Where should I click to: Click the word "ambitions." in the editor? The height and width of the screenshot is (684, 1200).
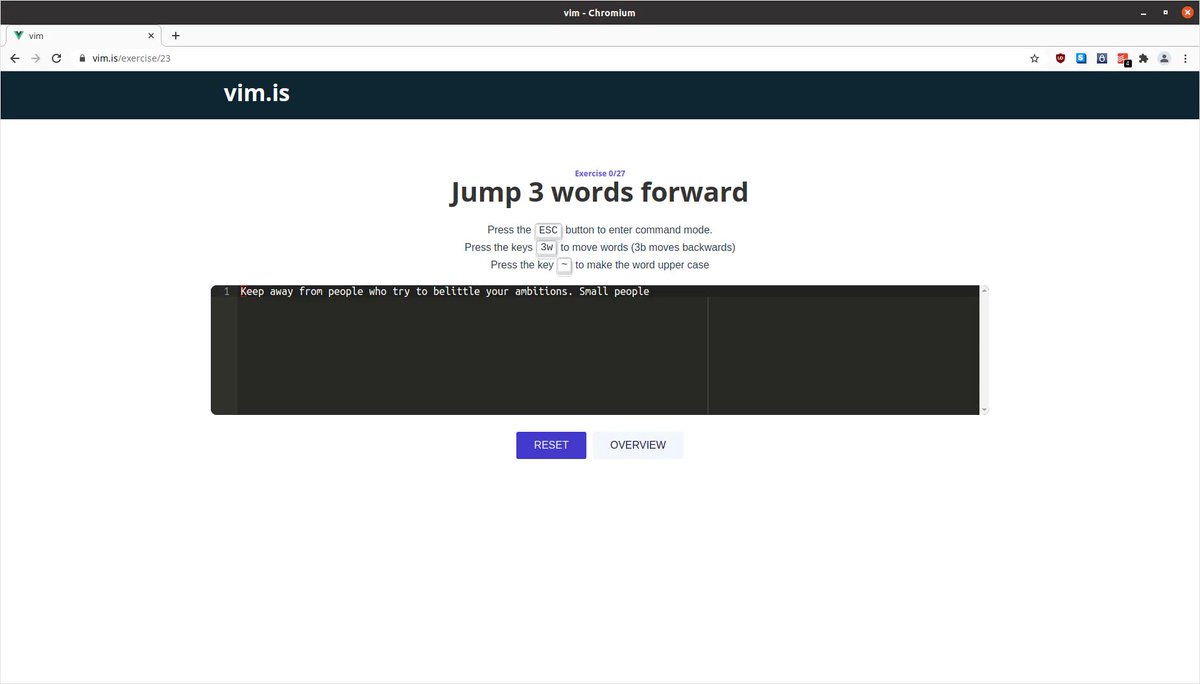click(543, 292)
